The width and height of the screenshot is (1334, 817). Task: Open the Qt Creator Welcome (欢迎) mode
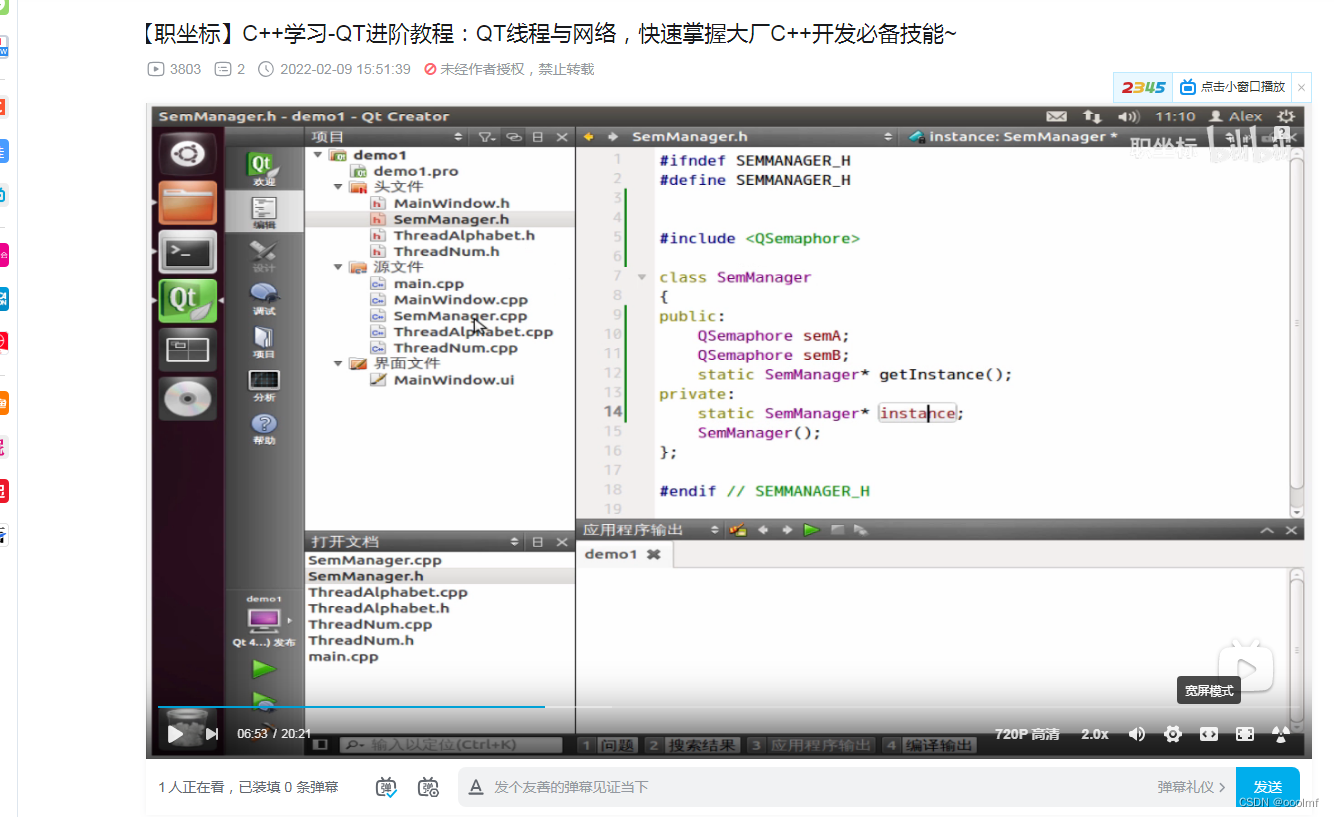click(264, 169)
